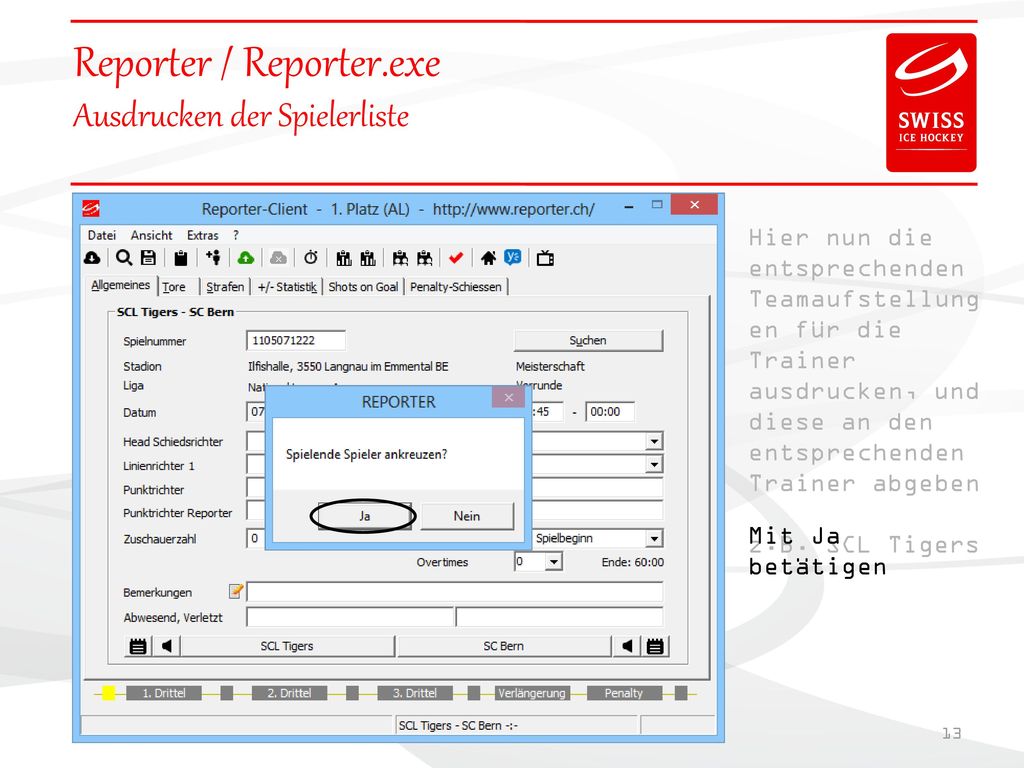Image resolution: width=1024 pixels, height=768 pixels.
Task: Confirm with Ja in the REPORTER dialog
Action: click(364, 516)
